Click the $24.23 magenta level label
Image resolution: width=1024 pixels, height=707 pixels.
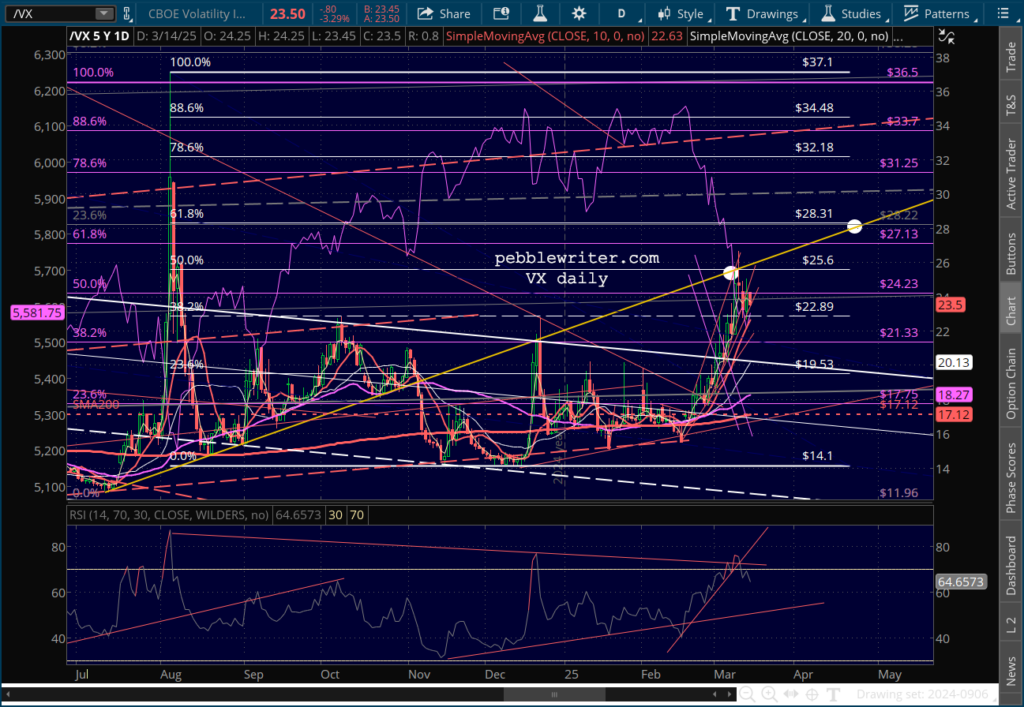899,284
